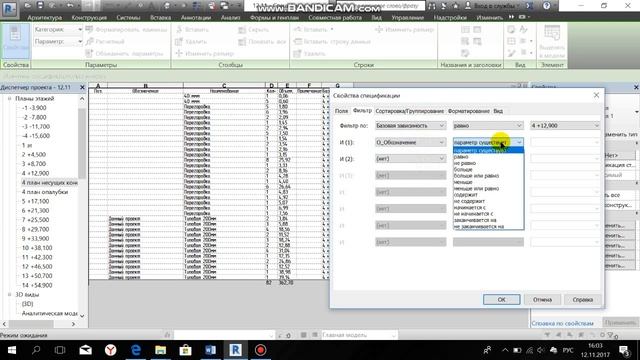Open the Windows Start menu
The height and width of the screenshot is (360, 640).
point(11,350)
